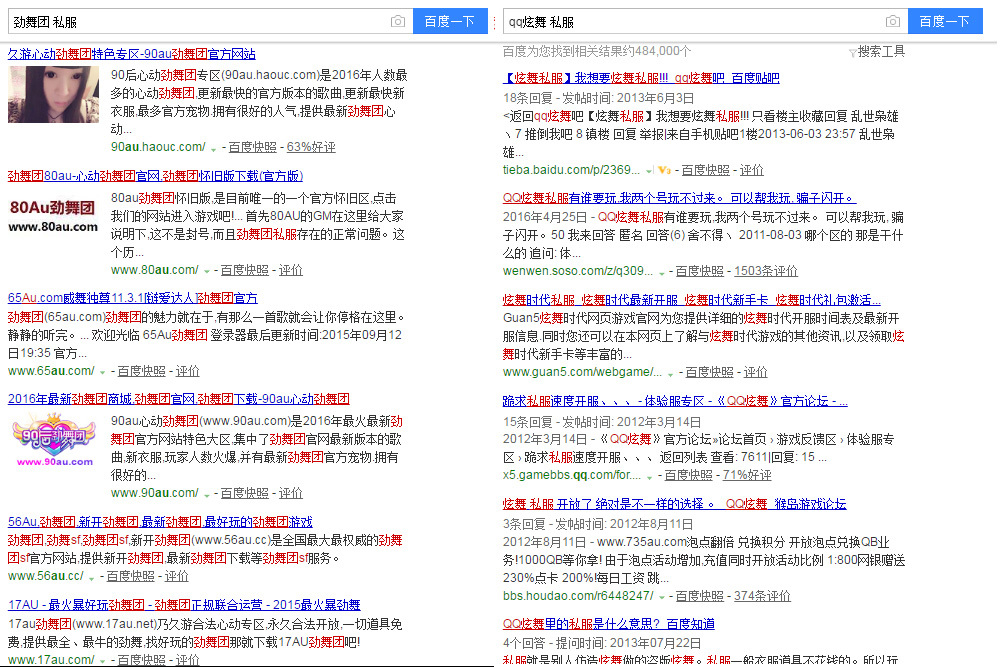Click 百度一下 button for qq炫舞 私服 search
Image resolution: width=1000 pixels, height=667 pixels.
pyautogui.click(x=945, y=21)
